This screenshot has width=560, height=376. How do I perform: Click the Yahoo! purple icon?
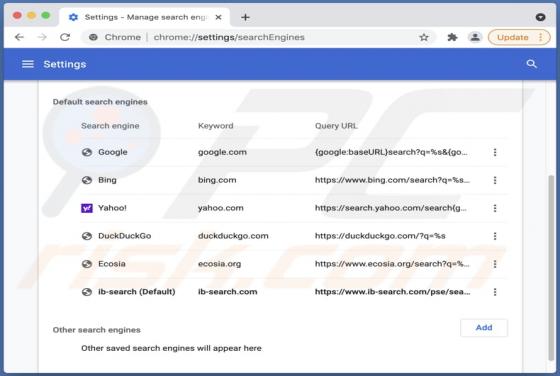[x=87, y=208]
